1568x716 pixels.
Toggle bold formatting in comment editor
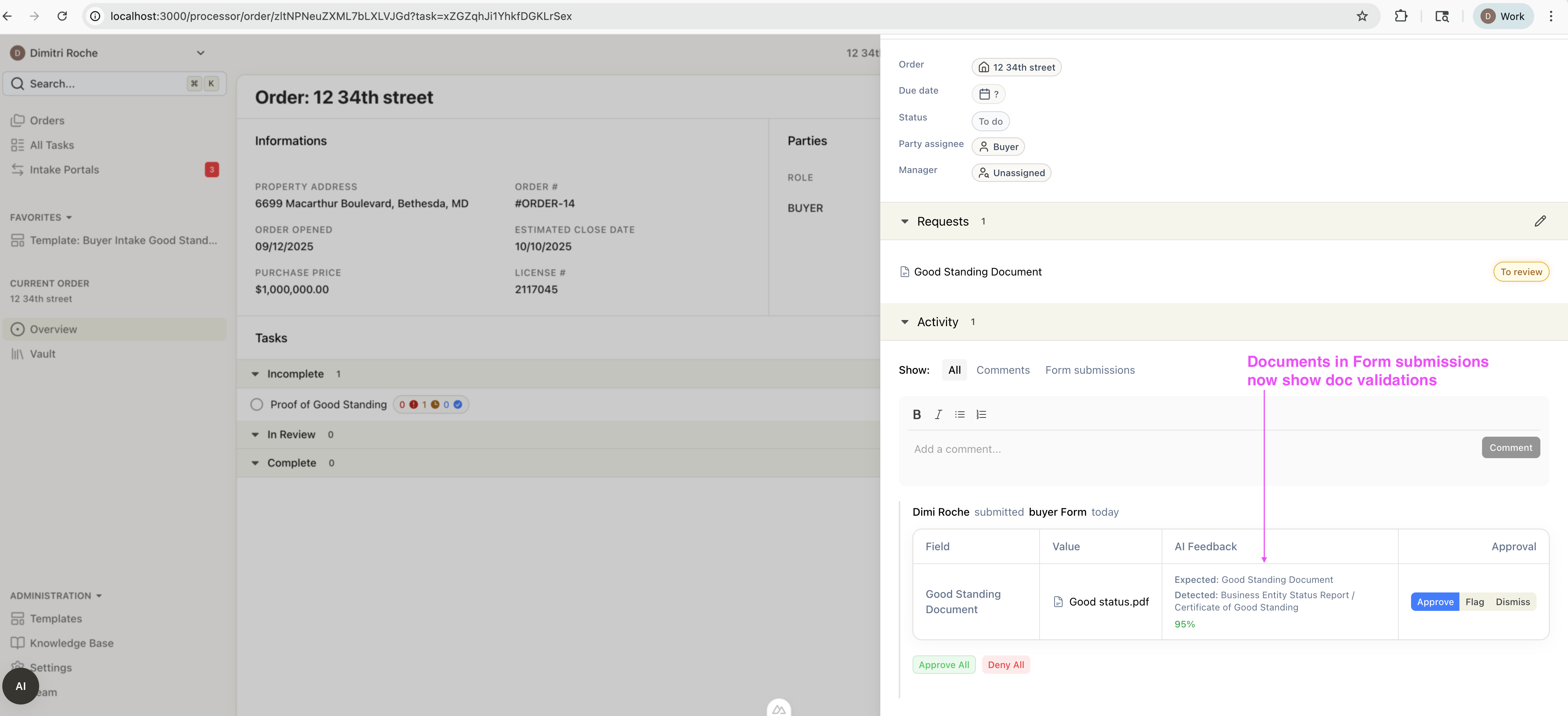[x=916, y=415]
